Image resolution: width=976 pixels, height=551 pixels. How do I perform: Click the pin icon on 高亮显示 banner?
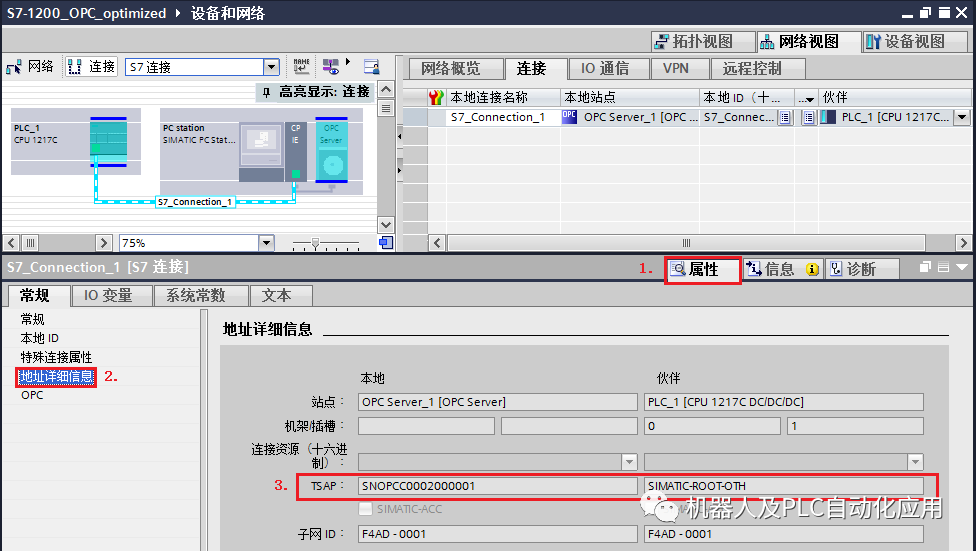coord(266,93)
